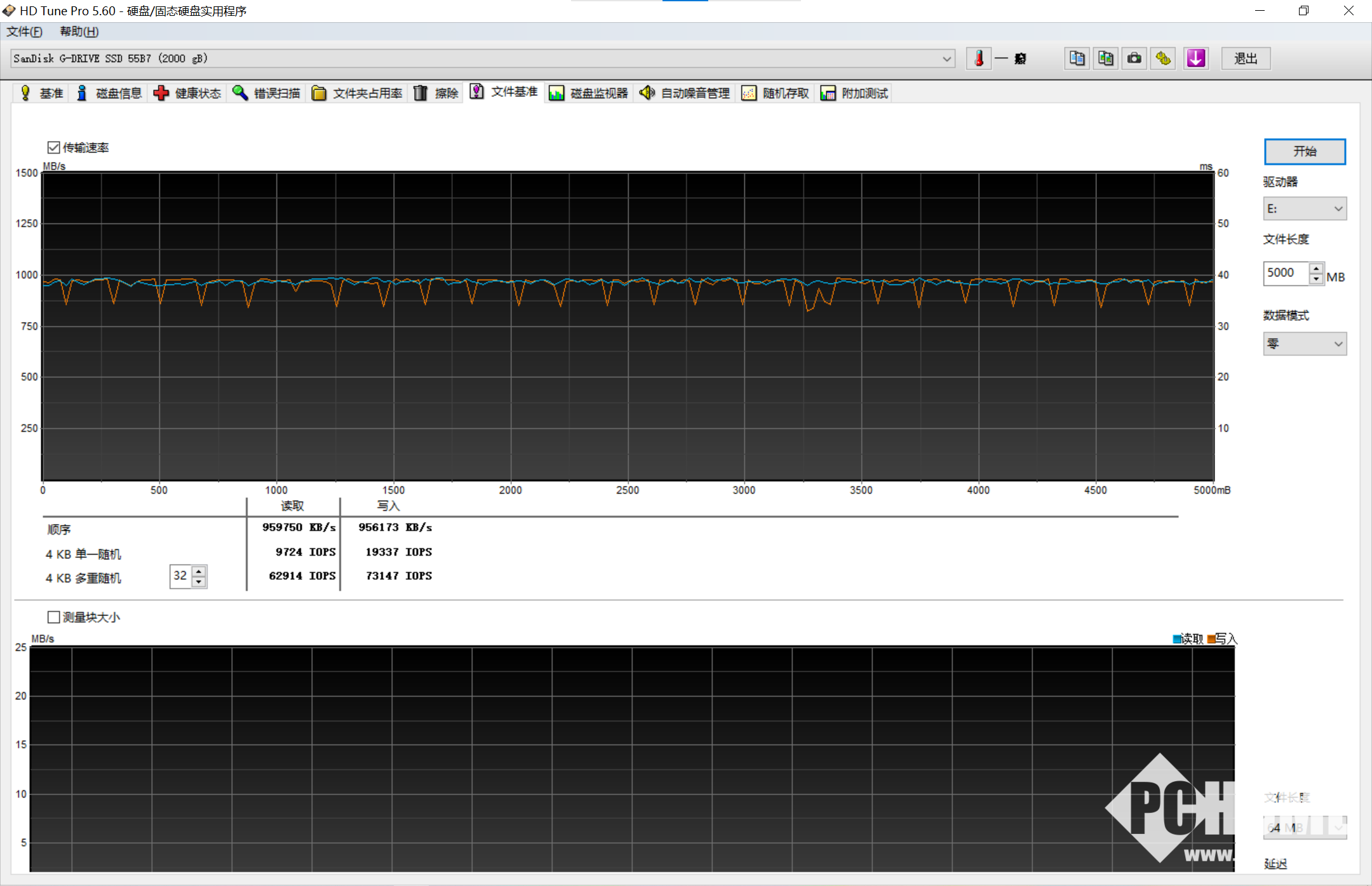The width and height of the screenshot is (1372, 886).
Task: Click the copy screenshot to clipboard icon
Action: click(1105, 58)
